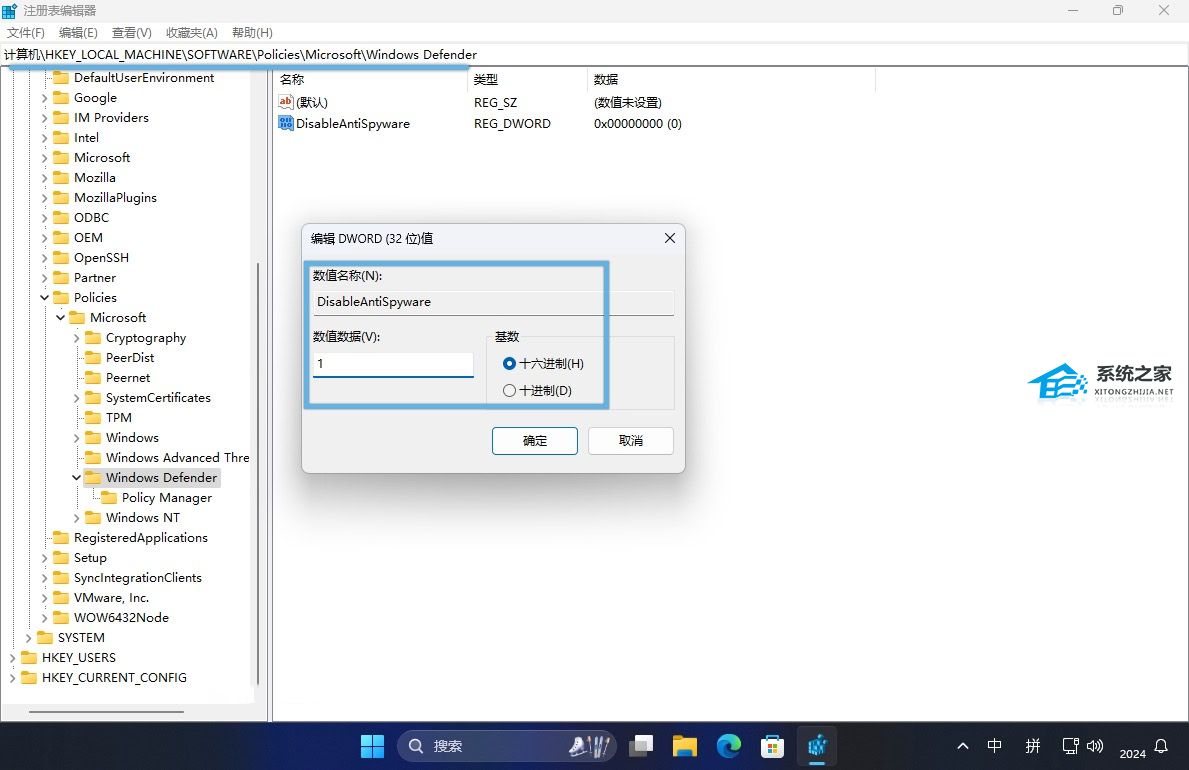Select the OEM folder icon
The height and width of the screenshot is (770, 1189).
61,237
